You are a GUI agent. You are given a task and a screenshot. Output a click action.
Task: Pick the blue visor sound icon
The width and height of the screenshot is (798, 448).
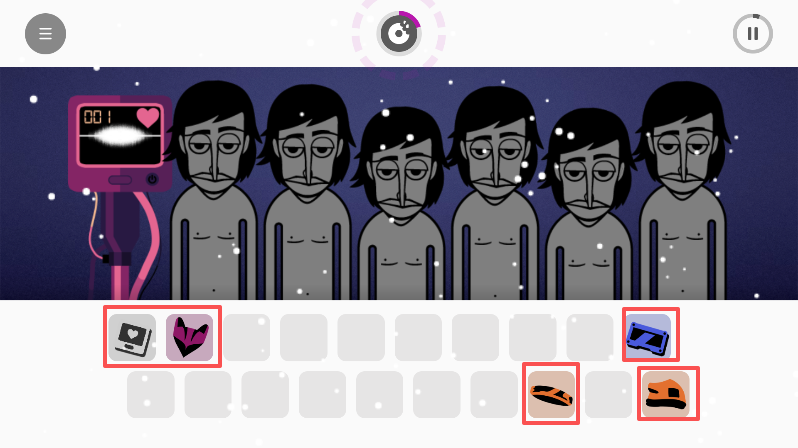(647, 337)
